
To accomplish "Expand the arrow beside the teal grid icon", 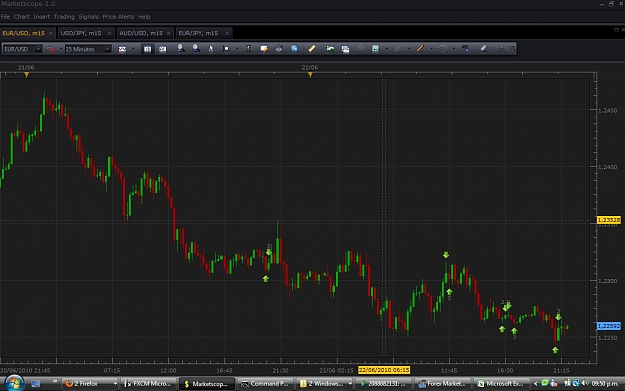I will click(x=387, y=49).
